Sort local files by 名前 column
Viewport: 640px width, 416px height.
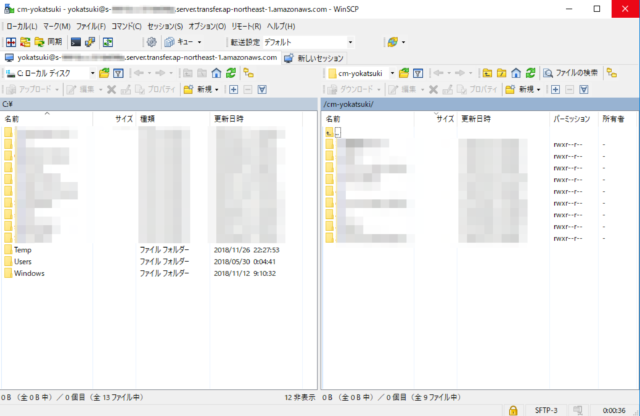tap(47, 119)
